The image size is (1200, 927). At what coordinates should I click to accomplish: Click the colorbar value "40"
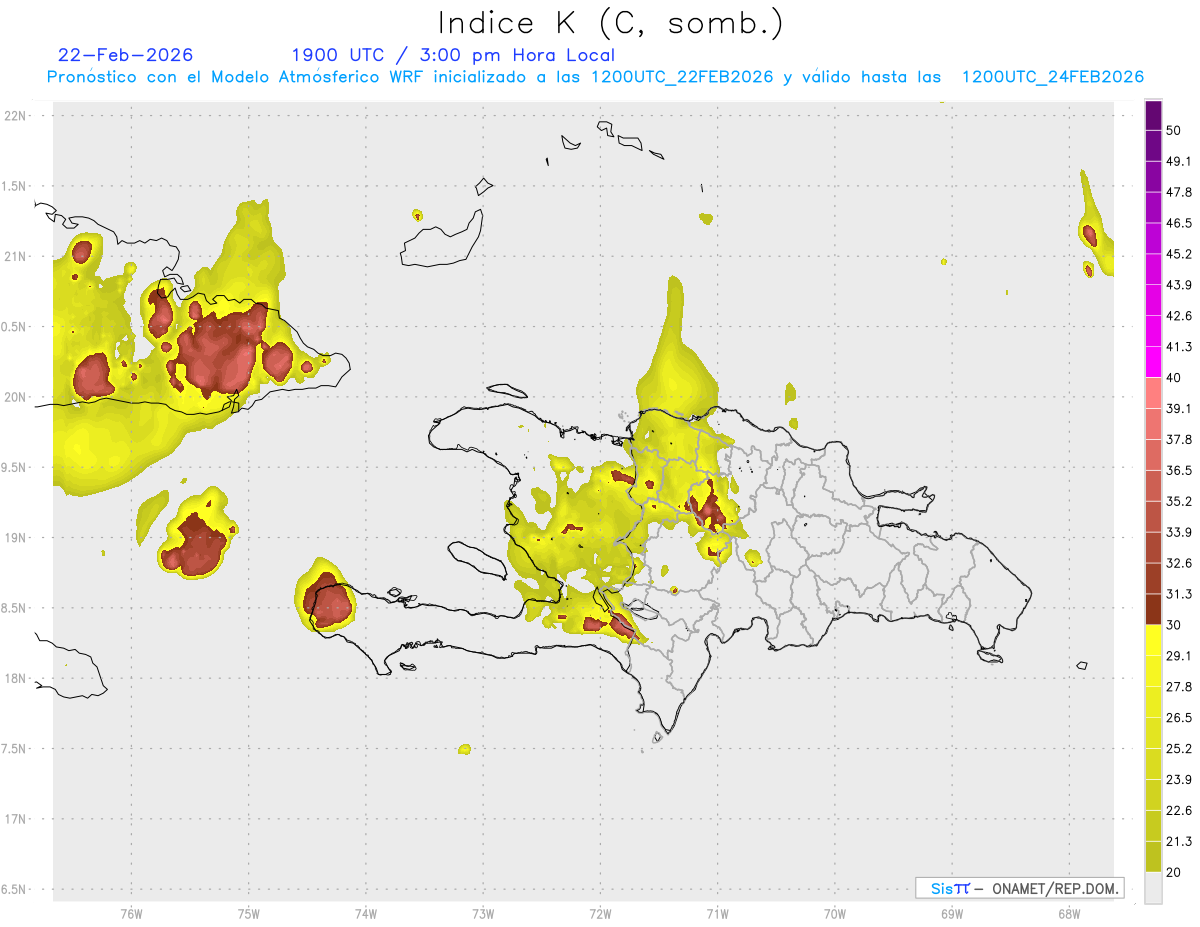click(1174, 378)
